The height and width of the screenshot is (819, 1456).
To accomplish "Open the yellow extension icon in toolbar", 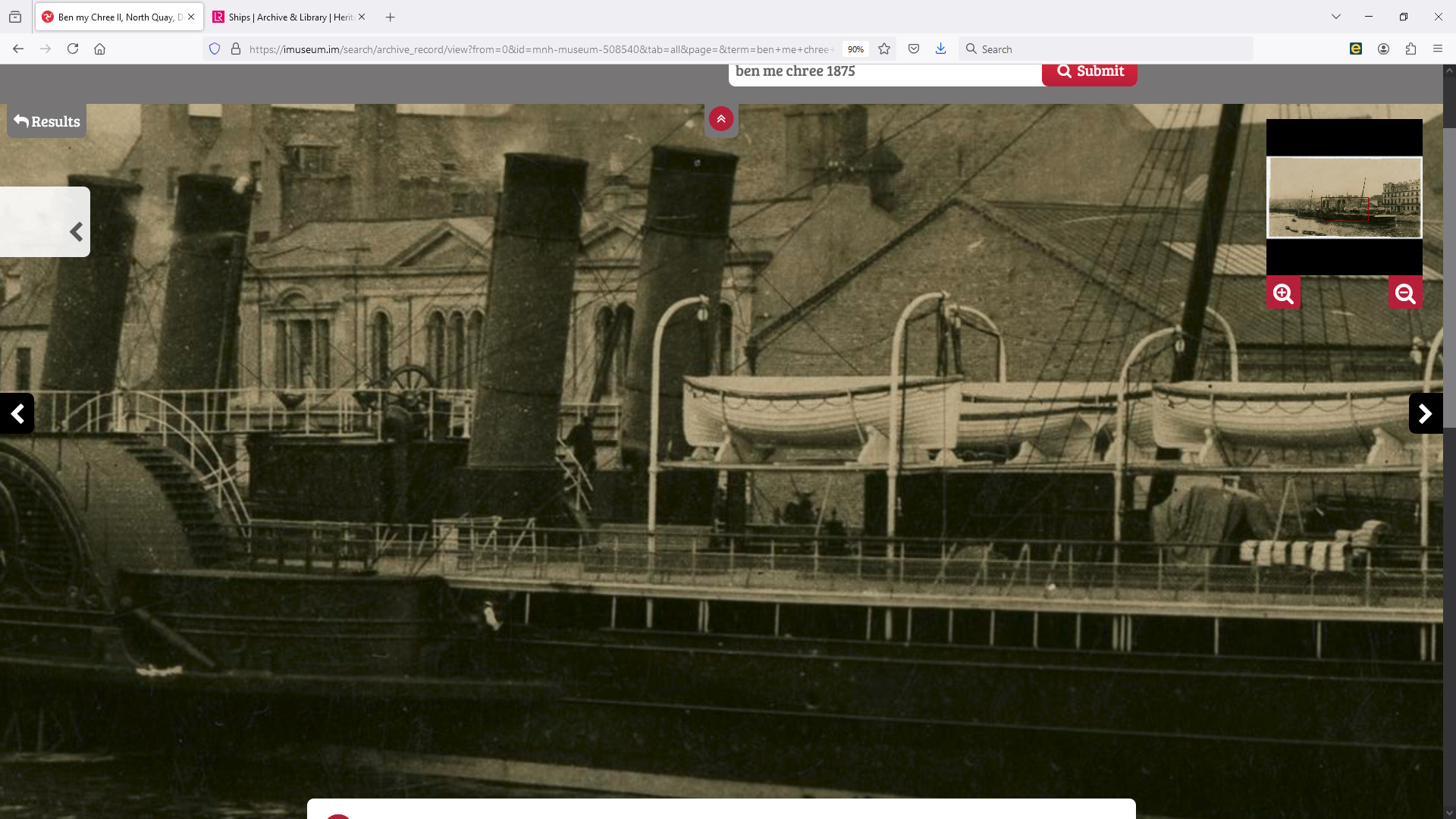I will [x=1356, y=49].
